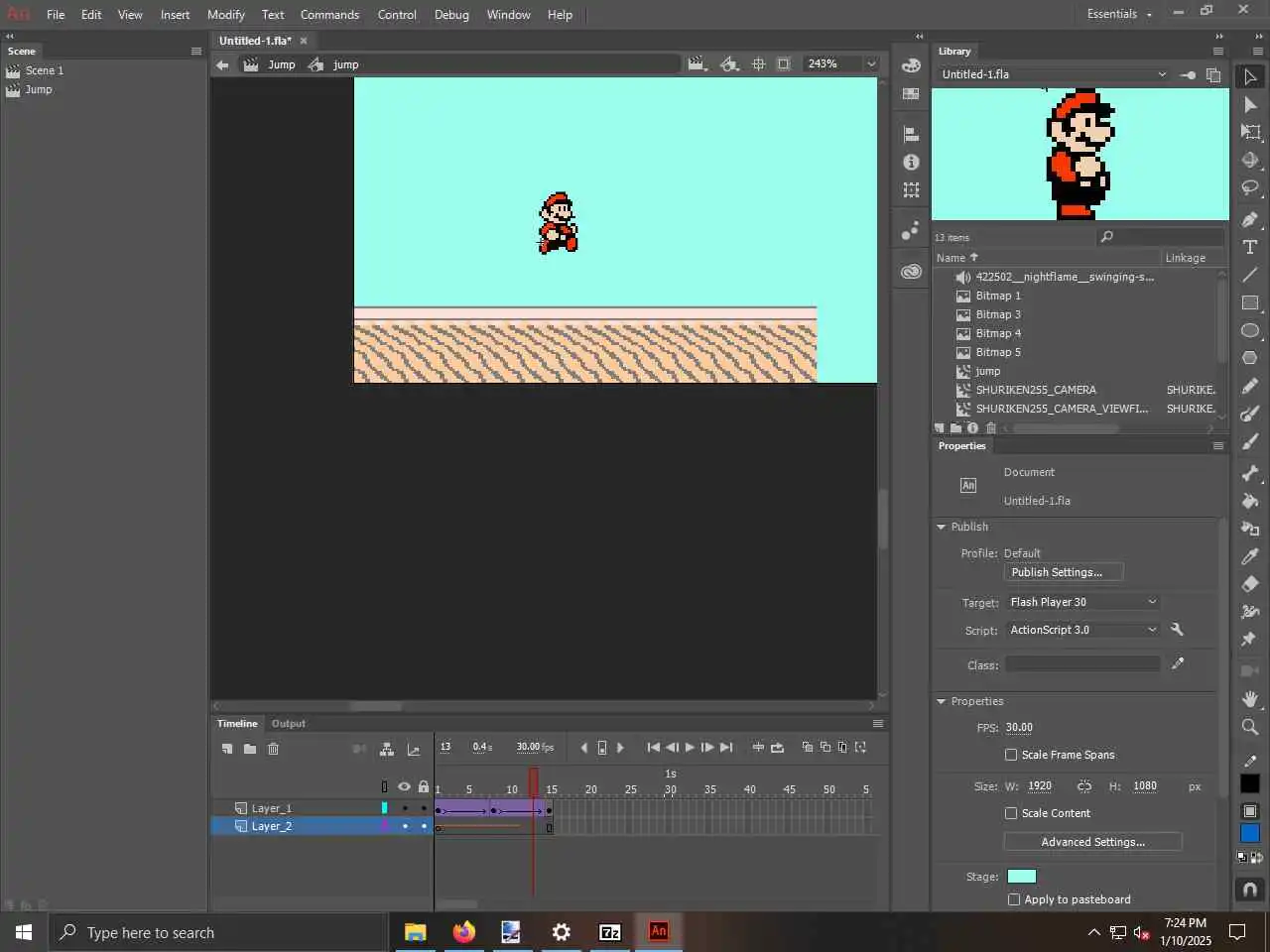Image resolution: width=1270 pixels, height=952 pixels.
Task: Click Edit Scene clapper icon
Action: 697,64
